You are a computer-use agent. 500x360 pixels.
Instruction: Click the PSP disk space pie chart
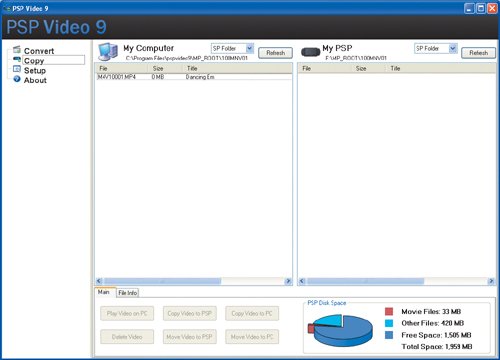340,330
